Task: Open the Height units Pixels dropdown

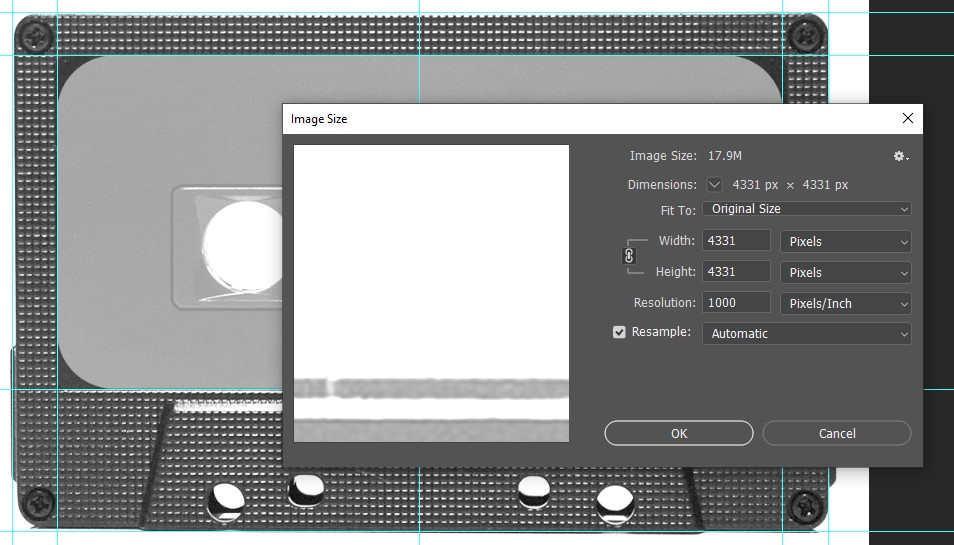Action: 845,272
